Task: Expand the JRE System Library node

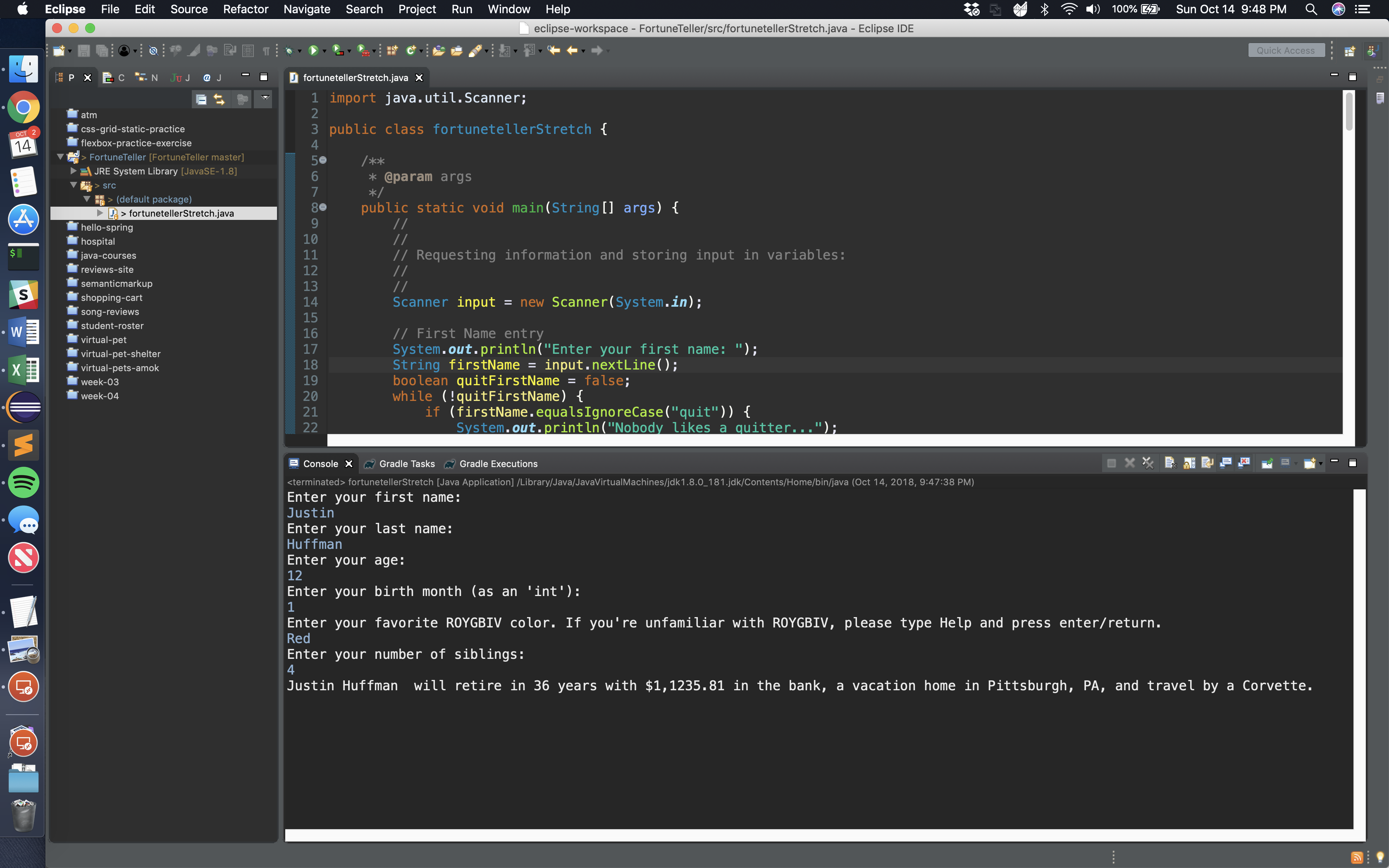Action: coord(74,171)
